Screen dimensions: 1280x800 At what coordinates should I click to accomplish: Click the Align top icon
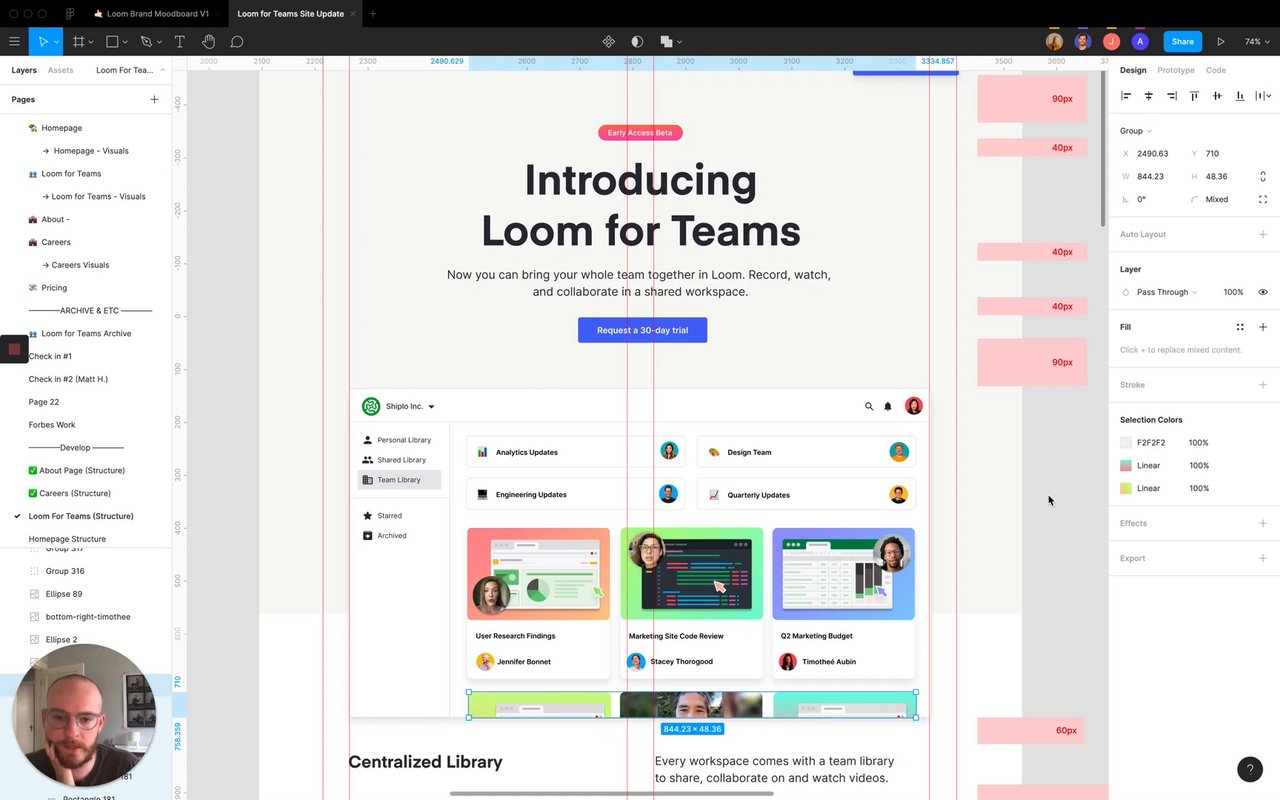coord(1194,96)
